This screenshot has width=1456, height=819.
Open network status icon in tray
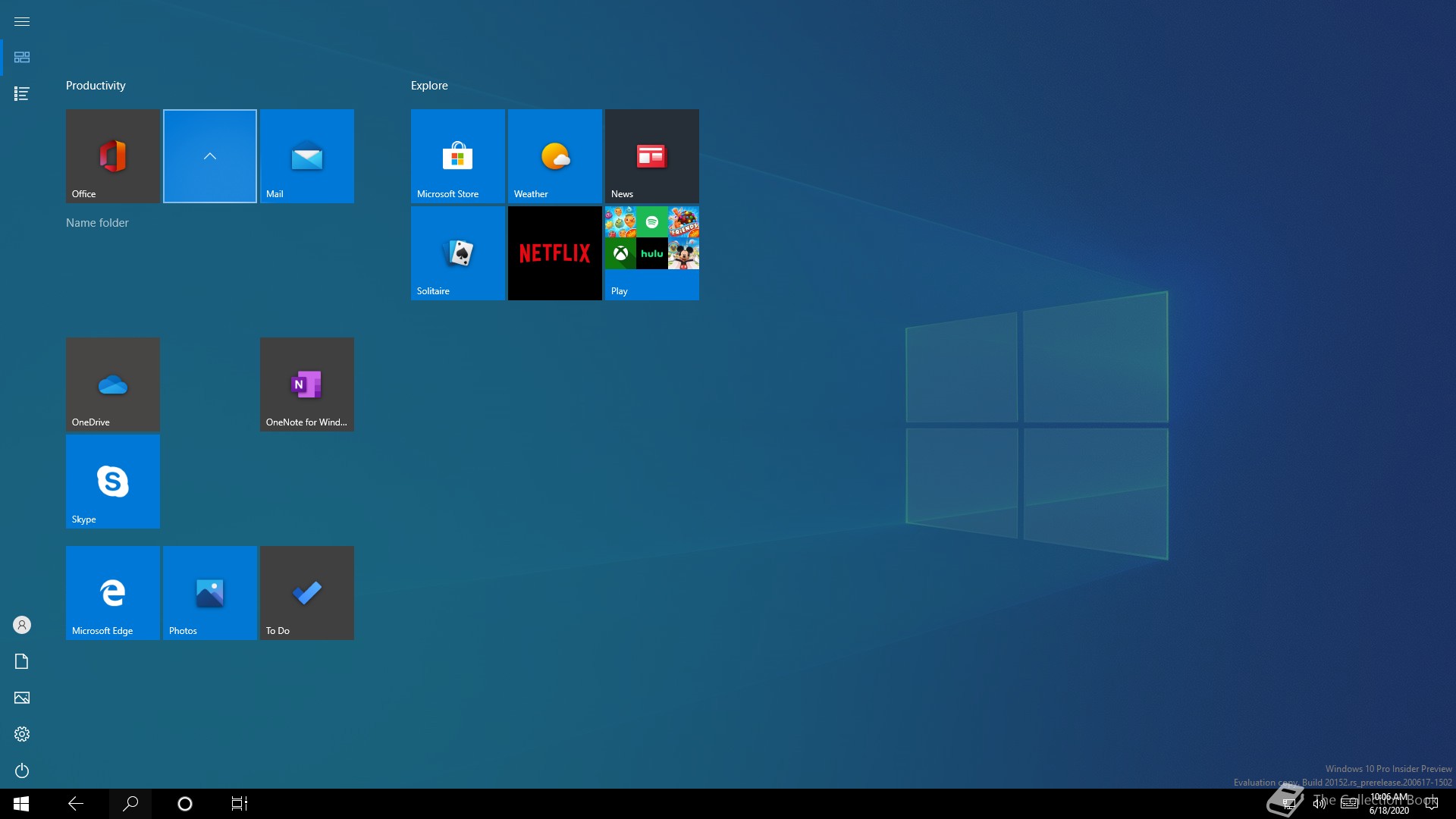tap(1289, 804)
